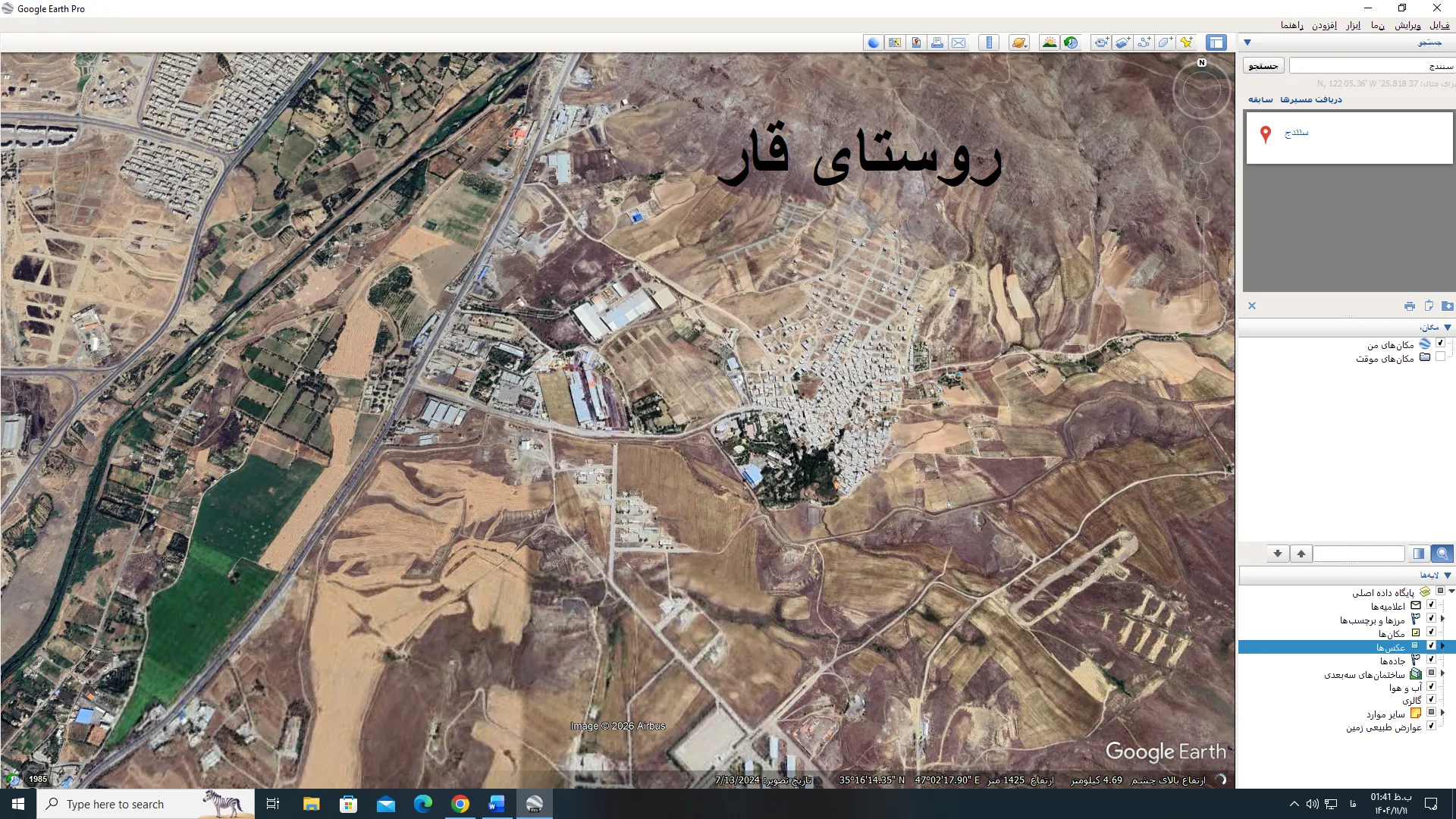
Task: Toggle the sunlight across landscape icon
Action: coord(1050,42)
